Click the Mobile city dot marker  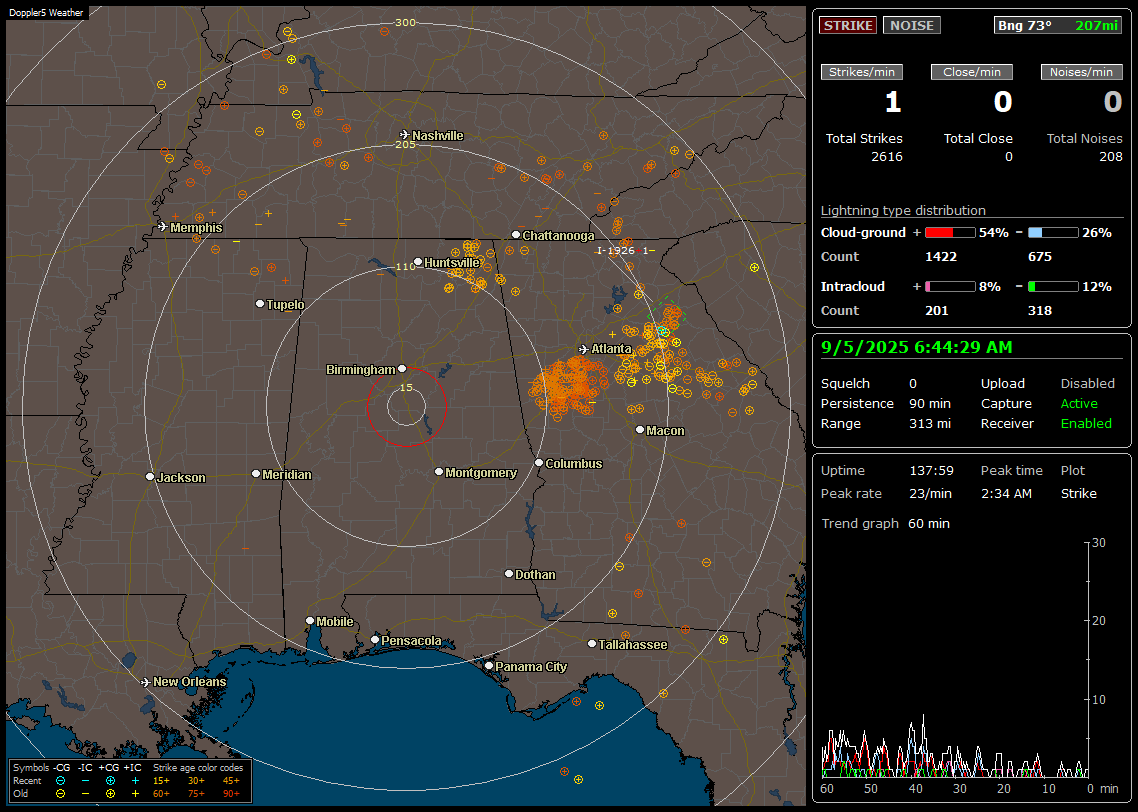pos(310,620)
